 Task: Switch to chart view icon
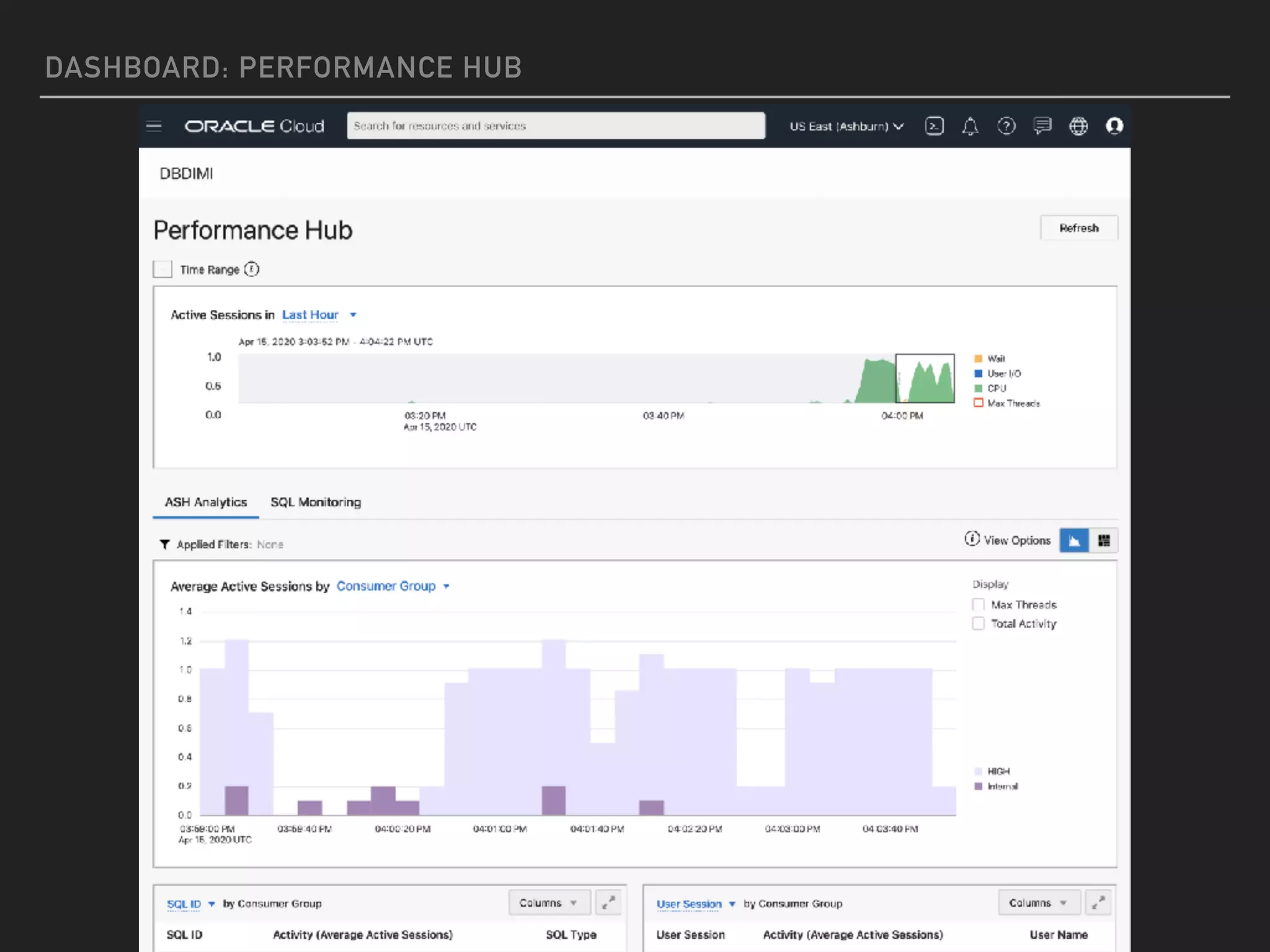(1074, 540)
